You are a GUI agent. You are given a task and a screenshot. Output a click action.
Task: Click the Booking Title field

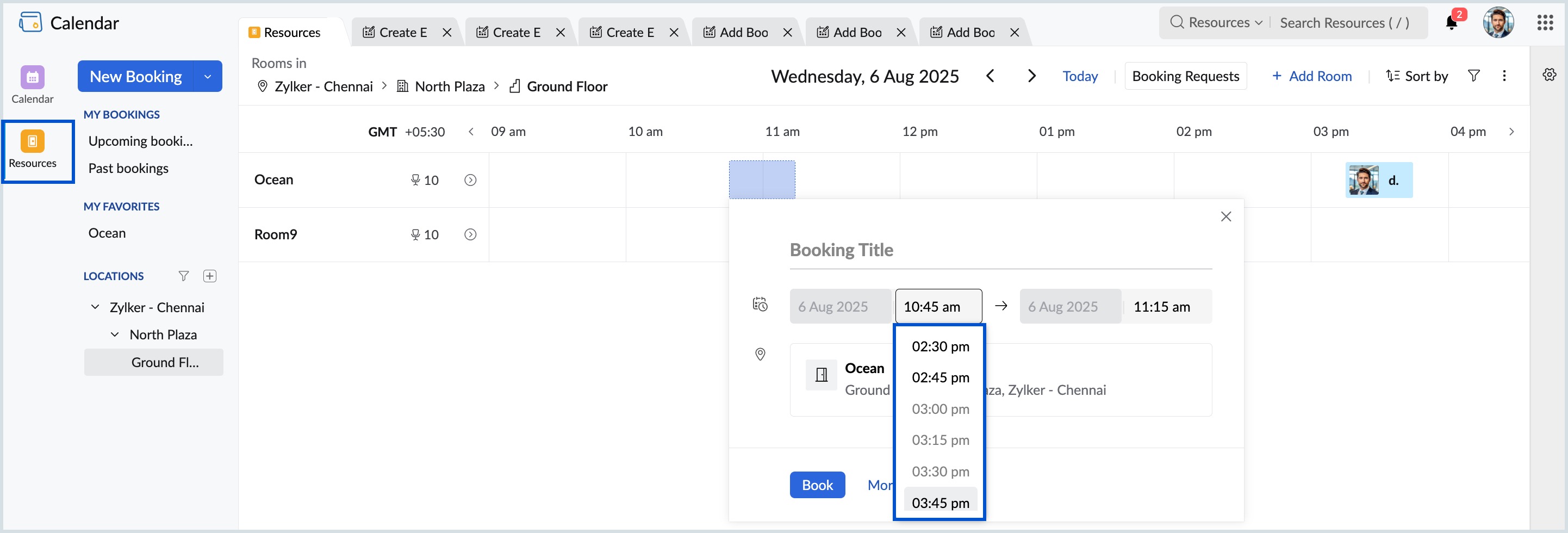click(1001, 250)
